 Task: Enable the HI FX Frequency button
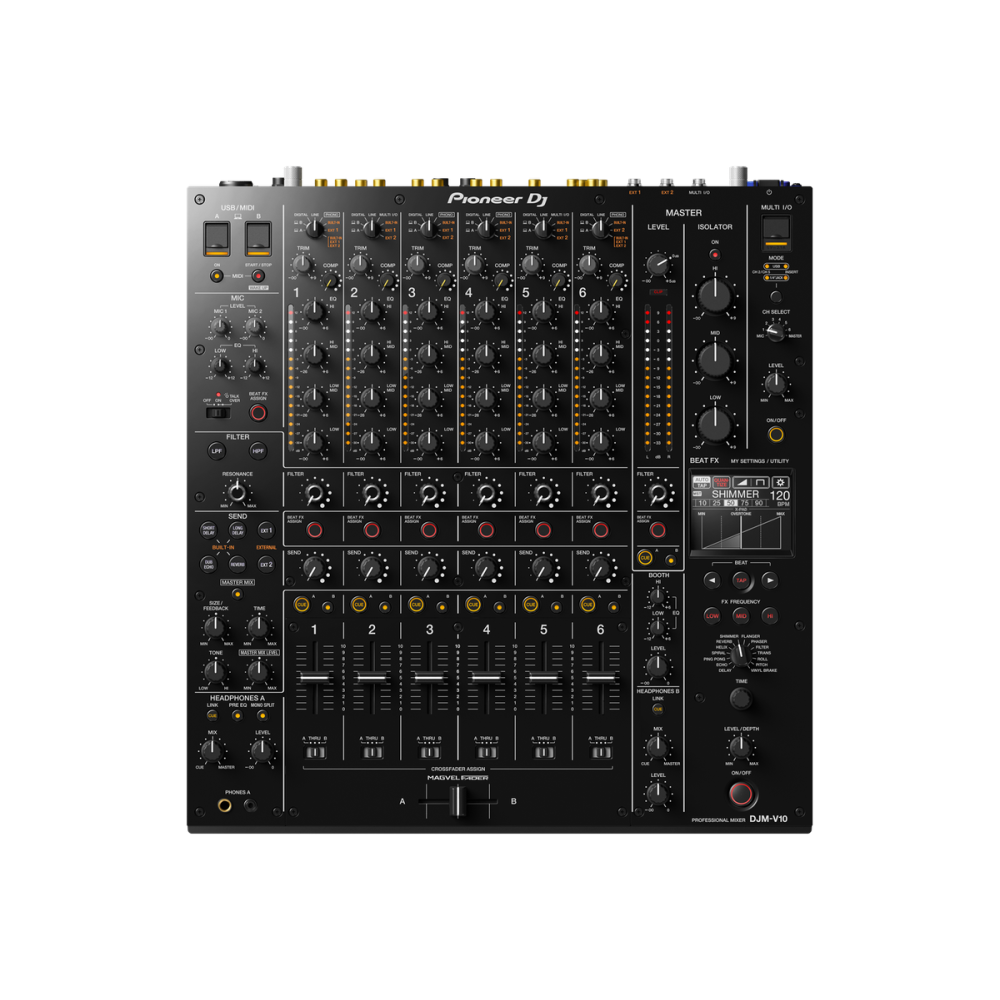coord(771,614)
